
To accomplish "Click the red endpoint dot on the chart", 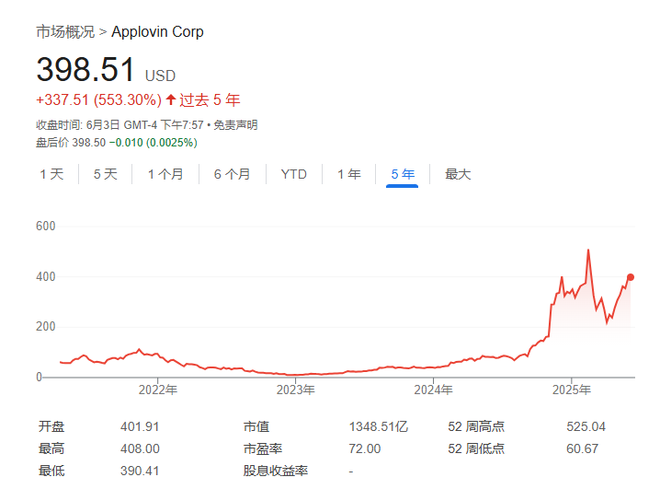I will [630, 277].
